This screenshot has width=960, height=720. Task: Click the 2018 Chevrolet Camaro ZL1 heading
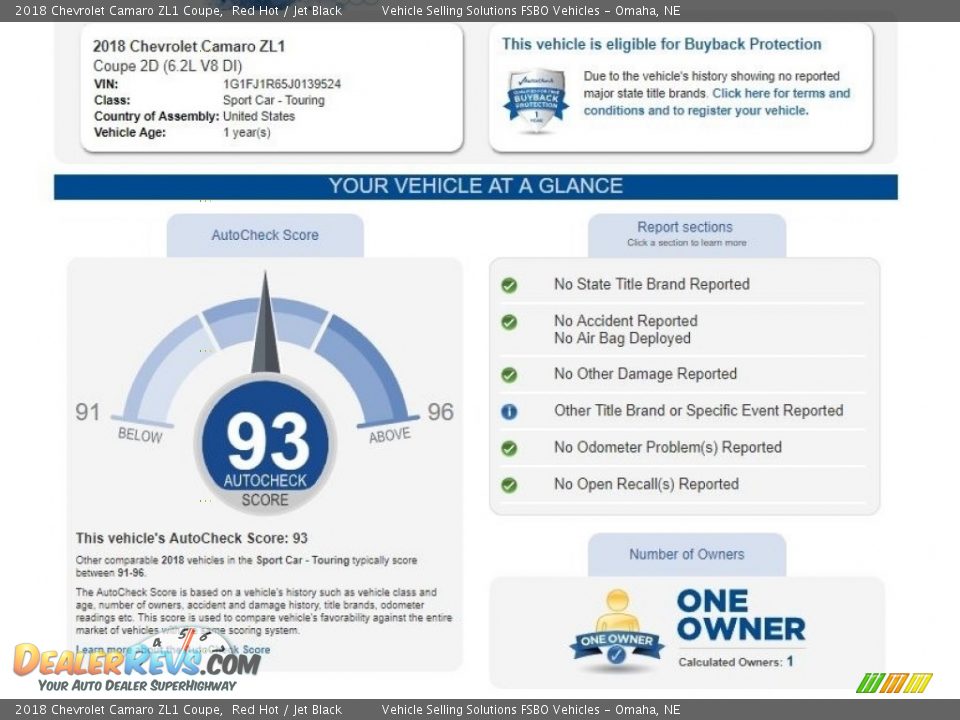189,46
